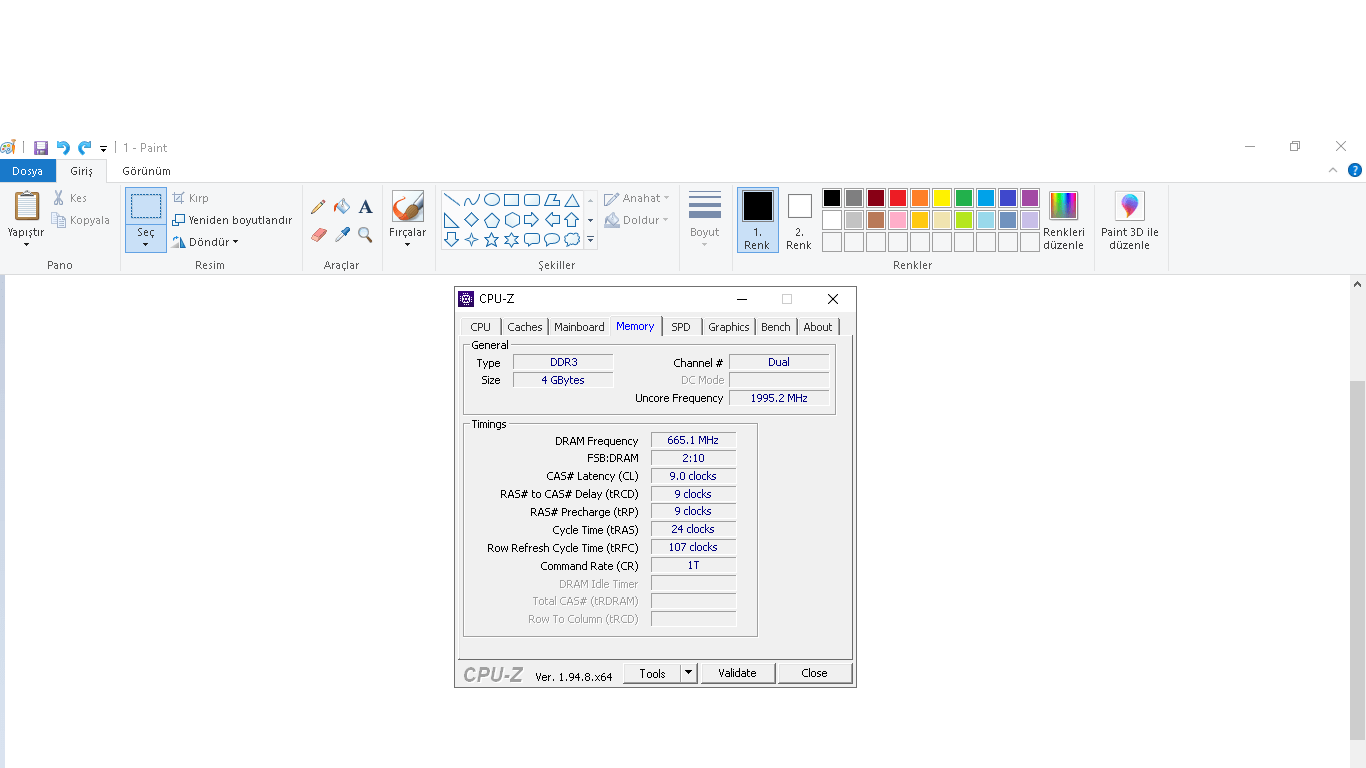Choose the Polygon shape

(x=552, y=200)
